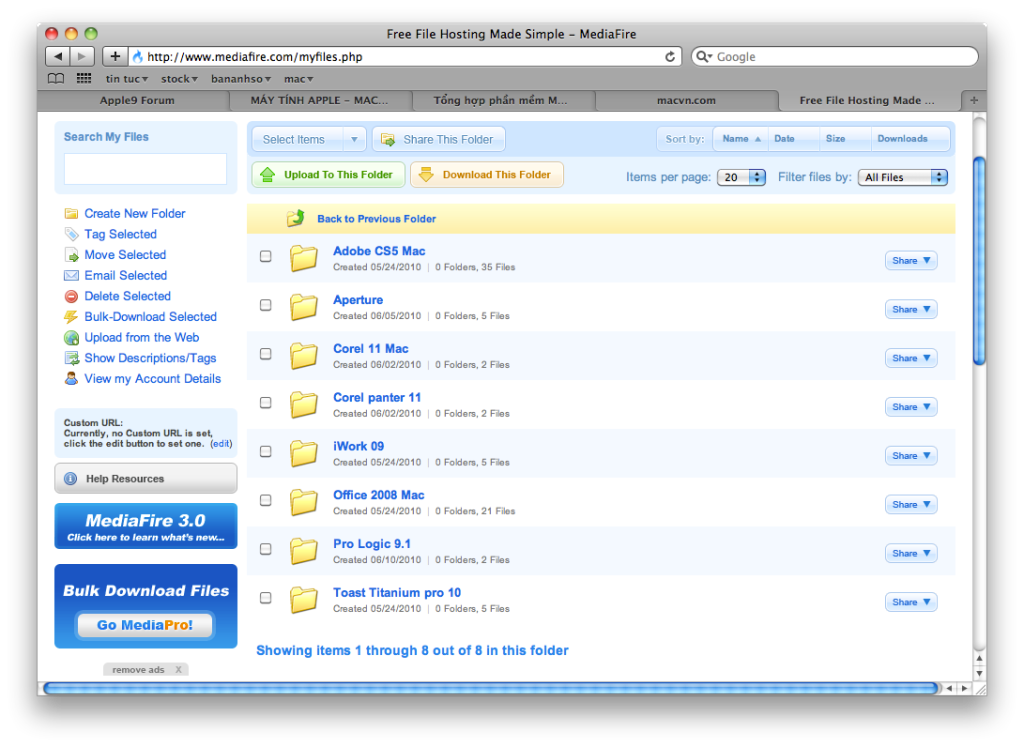Click the edit link for Custom URL
The image size is (1024, 747).
click(221, 444)
